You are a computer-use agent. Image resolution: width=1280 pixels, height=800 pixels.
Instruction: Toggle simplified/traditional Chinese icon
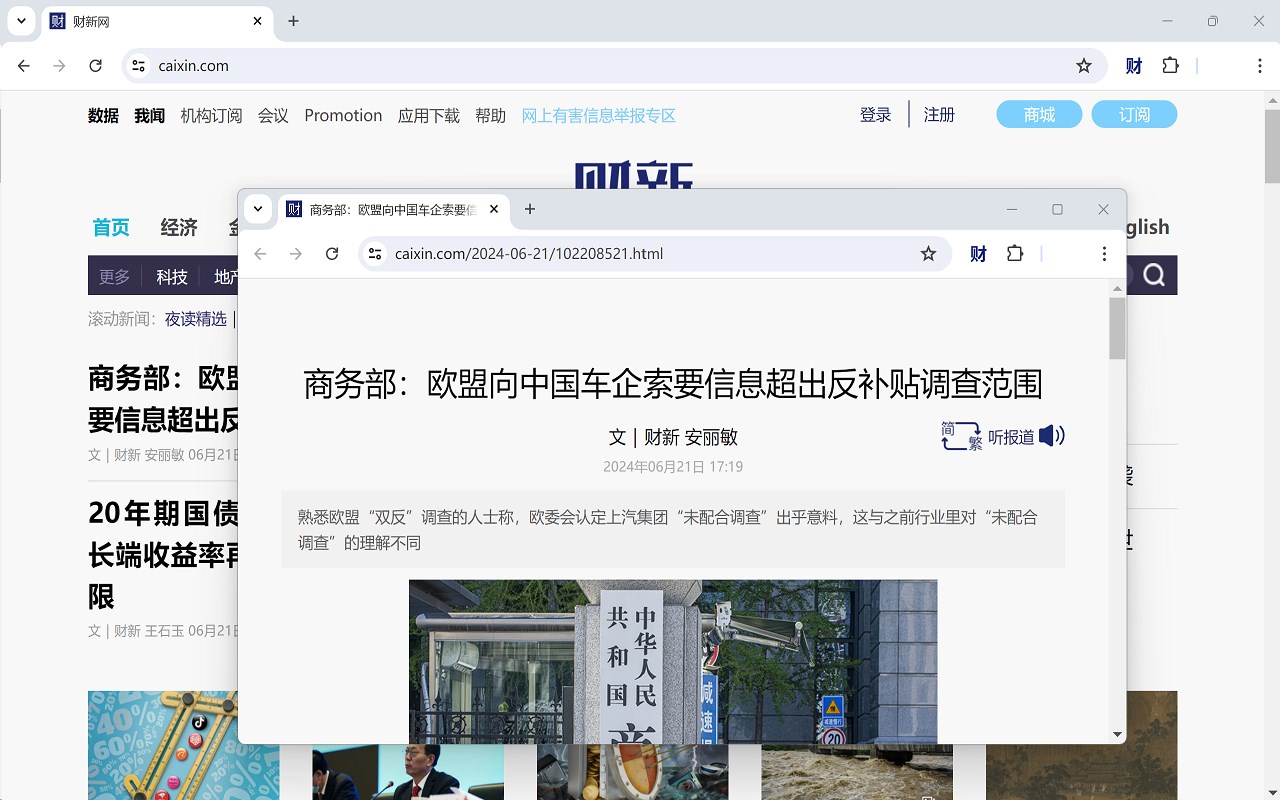click(x=961, y=436)
